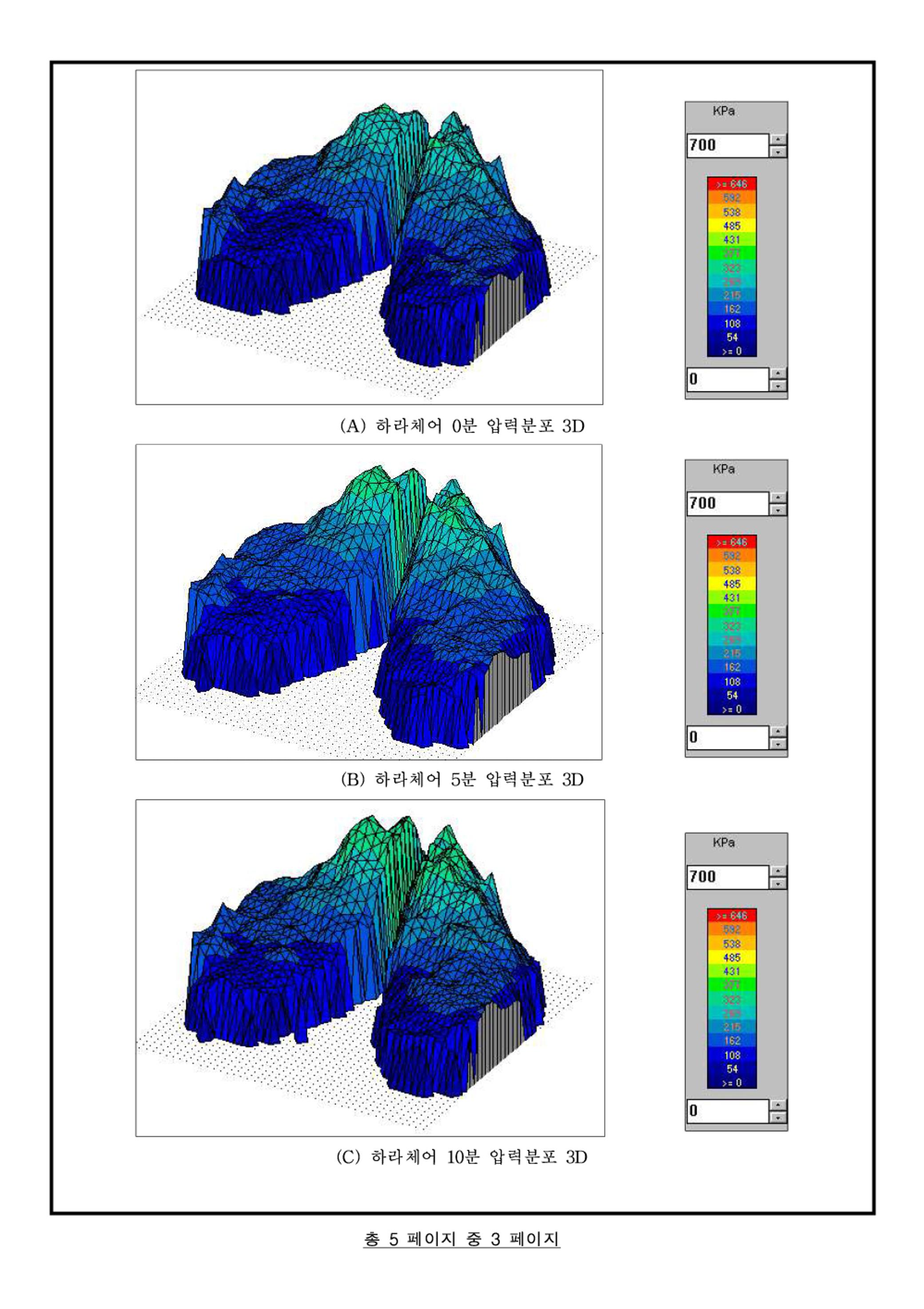Click the page footer "총 5 페이지 중 3 페이지"
This screenshot has height=1309, width=924.
click(x=462, y=1239)
